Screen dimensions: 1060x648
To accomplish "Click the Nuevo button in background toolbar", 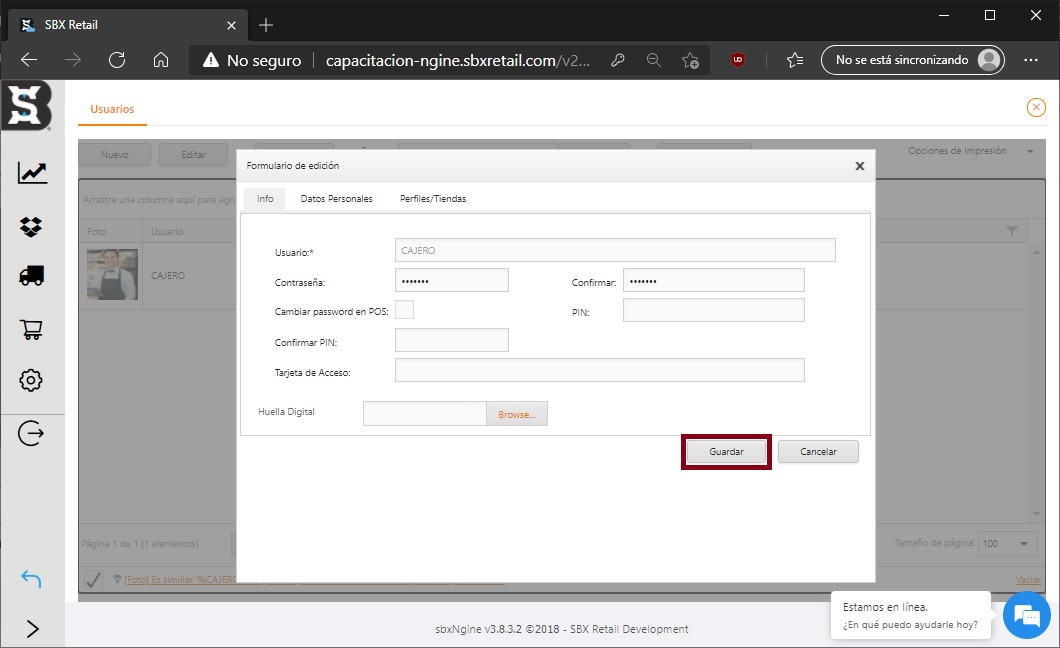I will click(114, 155).
